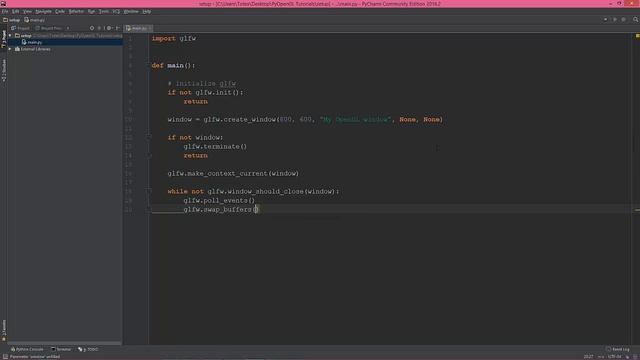The height and width of the screenshot is (360, 640).
Task: Click the PyCharm app icon in title bar
Action: tap(3, 3)
